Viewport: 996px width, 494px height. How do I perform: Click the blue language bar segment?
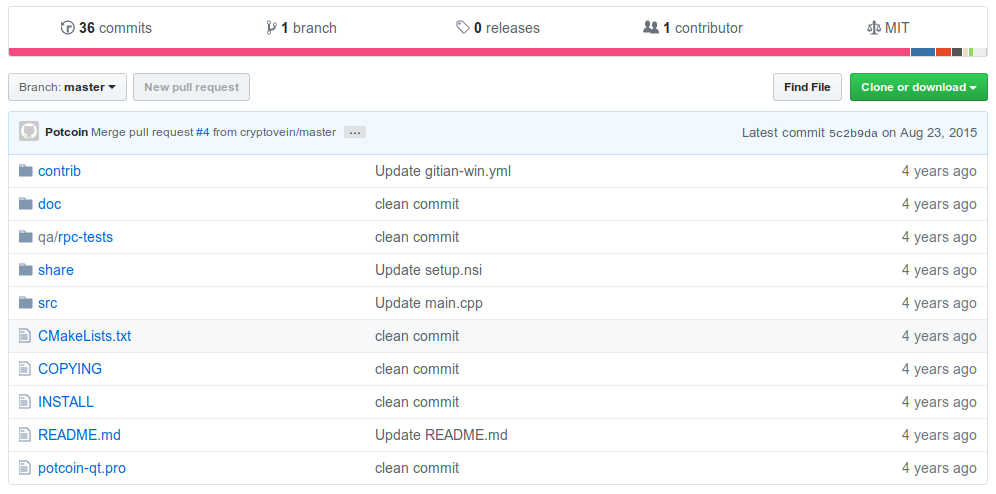[x=923, y=52]
